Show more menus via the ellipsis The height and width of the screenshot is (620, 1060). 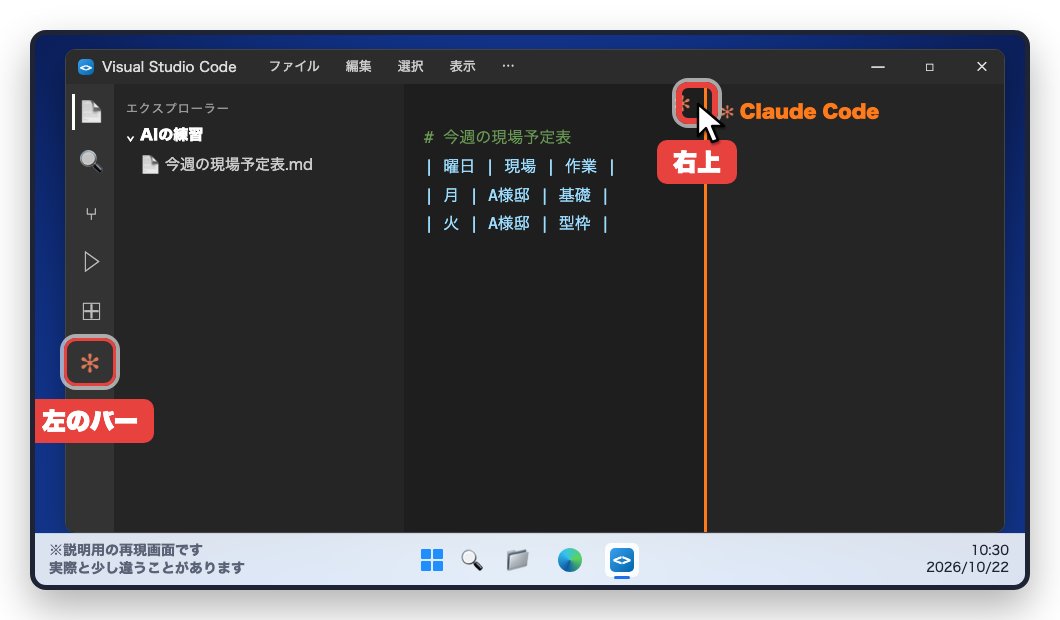508,66
